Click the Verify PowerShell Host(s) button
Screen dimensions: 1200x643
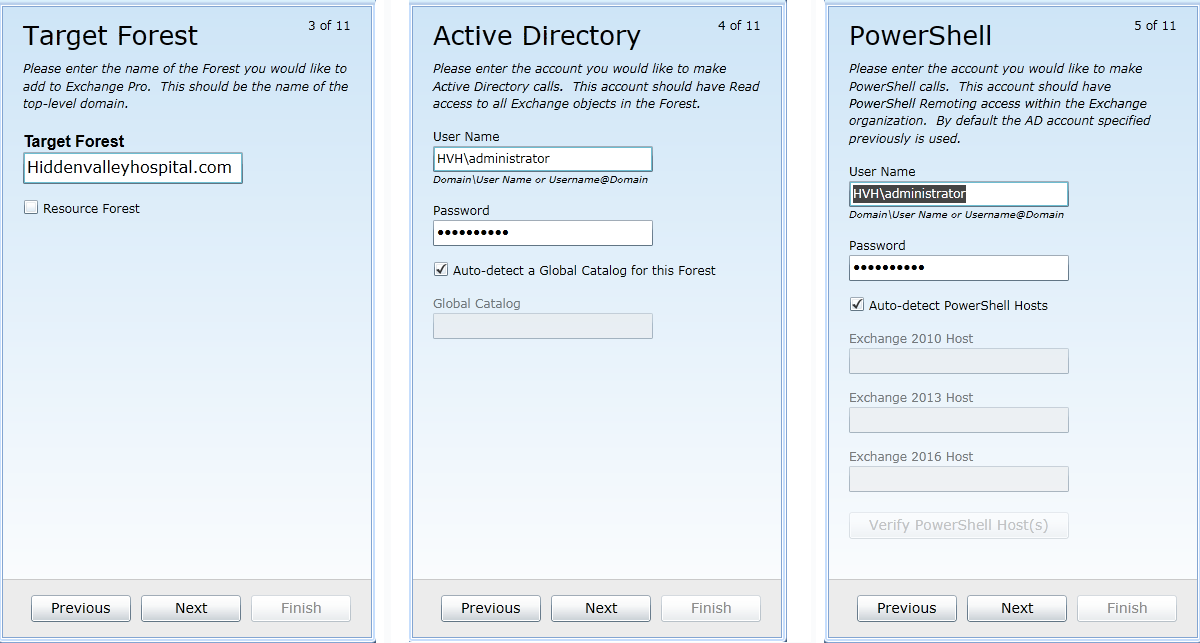[959, 525]
